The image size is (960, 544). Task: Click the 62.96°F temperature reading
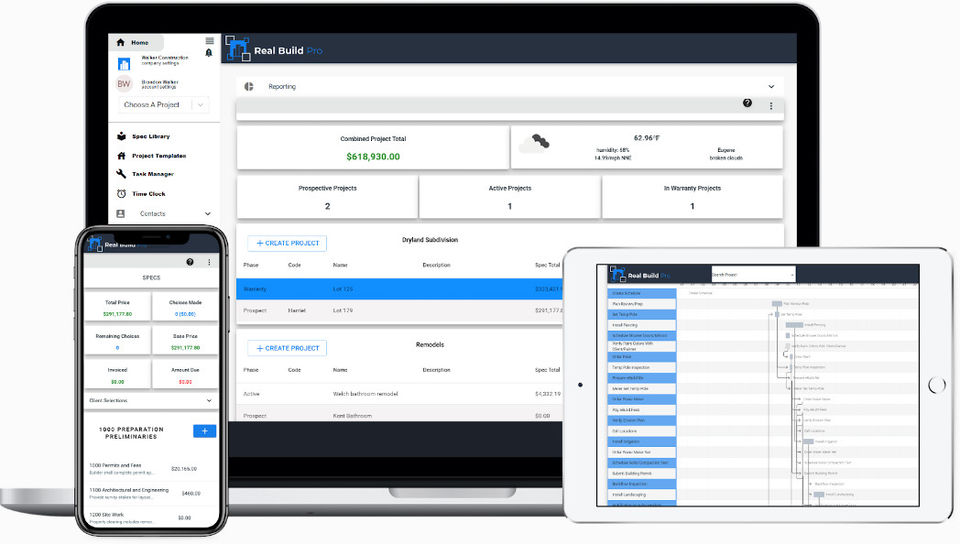pyautogui.click(x=647, y=138)
